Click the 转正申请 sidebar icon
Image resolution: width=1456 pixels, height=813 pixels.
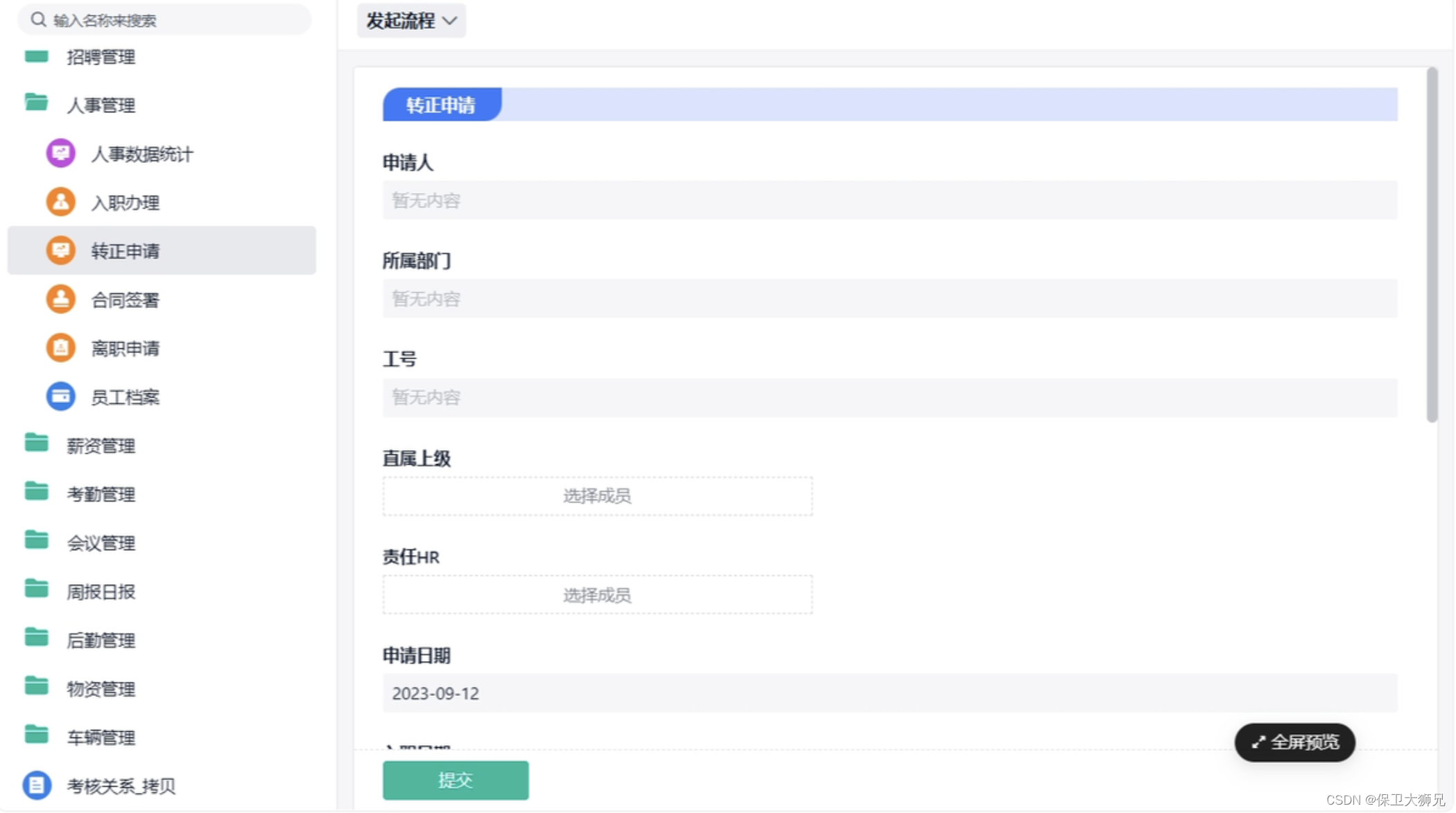[60, 250]
